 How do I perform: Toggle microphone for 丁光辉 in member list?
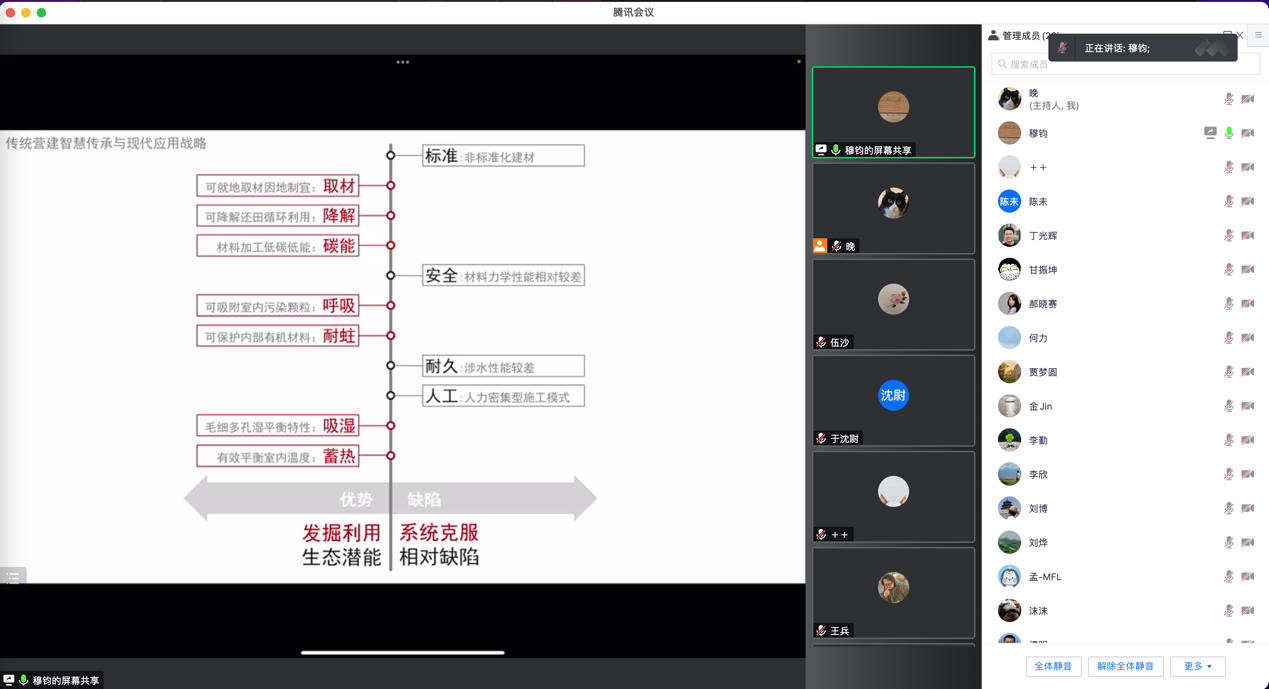point(1229,236)
